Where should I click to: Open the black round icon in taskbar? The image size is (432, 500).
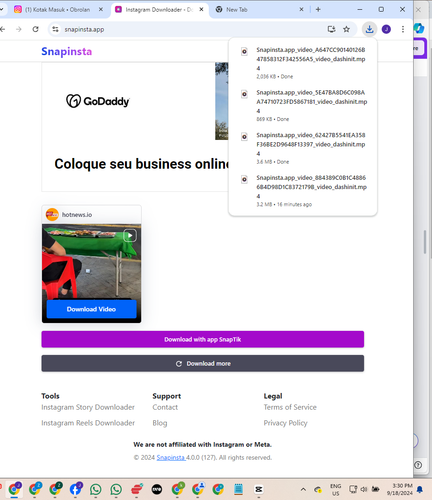tap(157, 489)
